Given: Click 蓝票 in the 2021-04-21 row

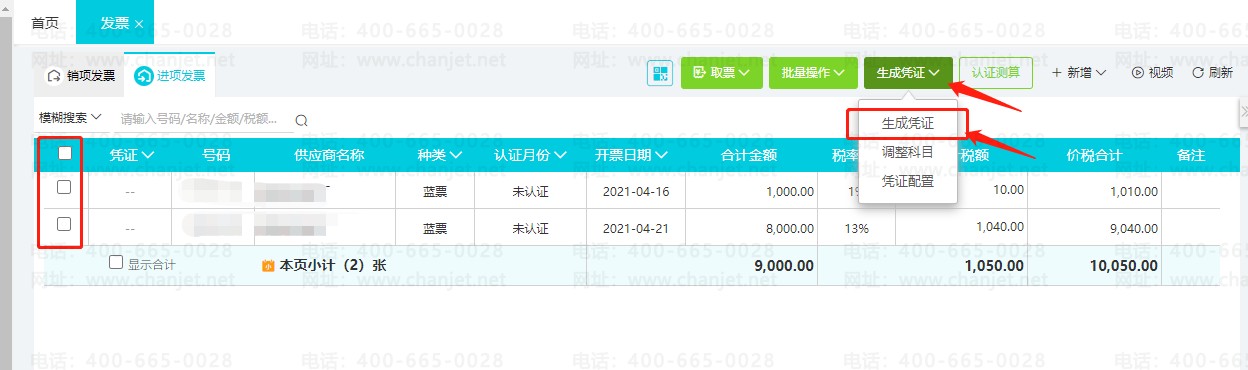Looking at the screenshot, I should [x=434, y=228].
